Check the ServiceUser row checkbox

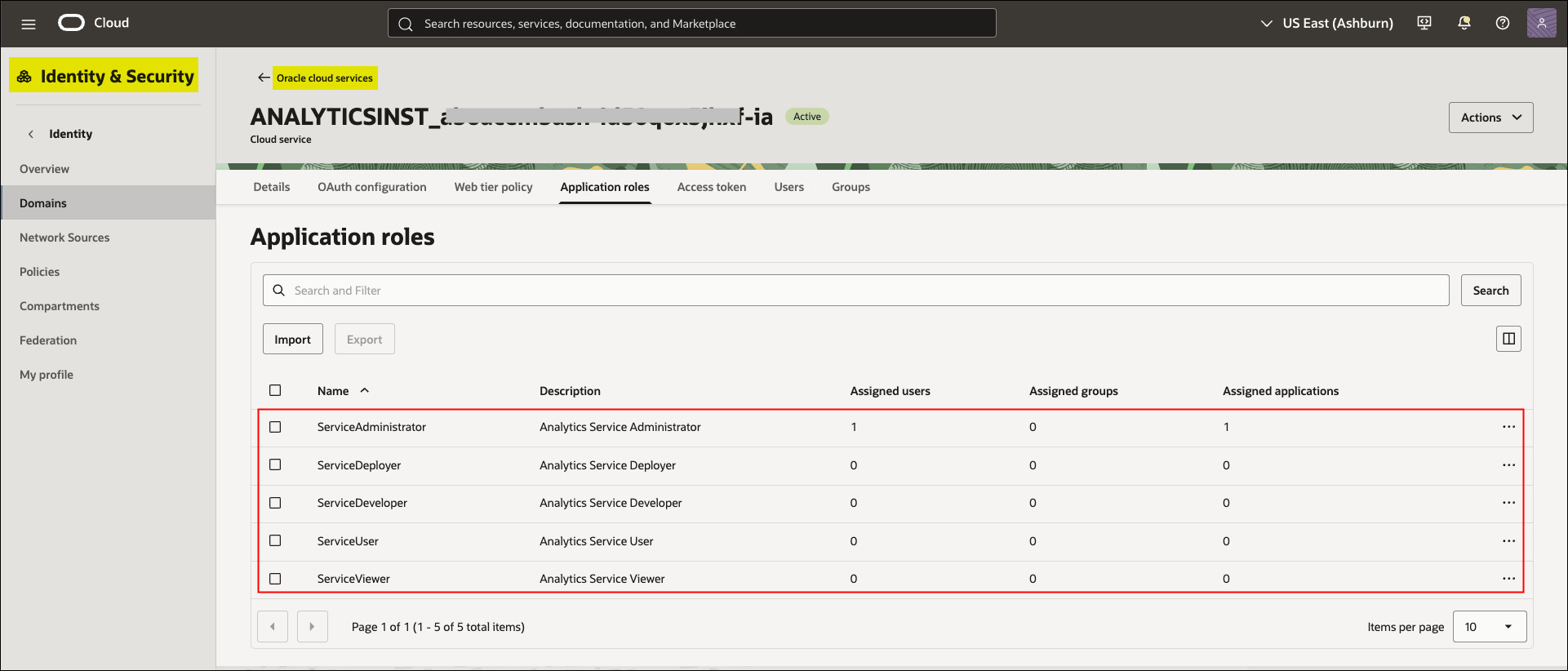(275, 540)
